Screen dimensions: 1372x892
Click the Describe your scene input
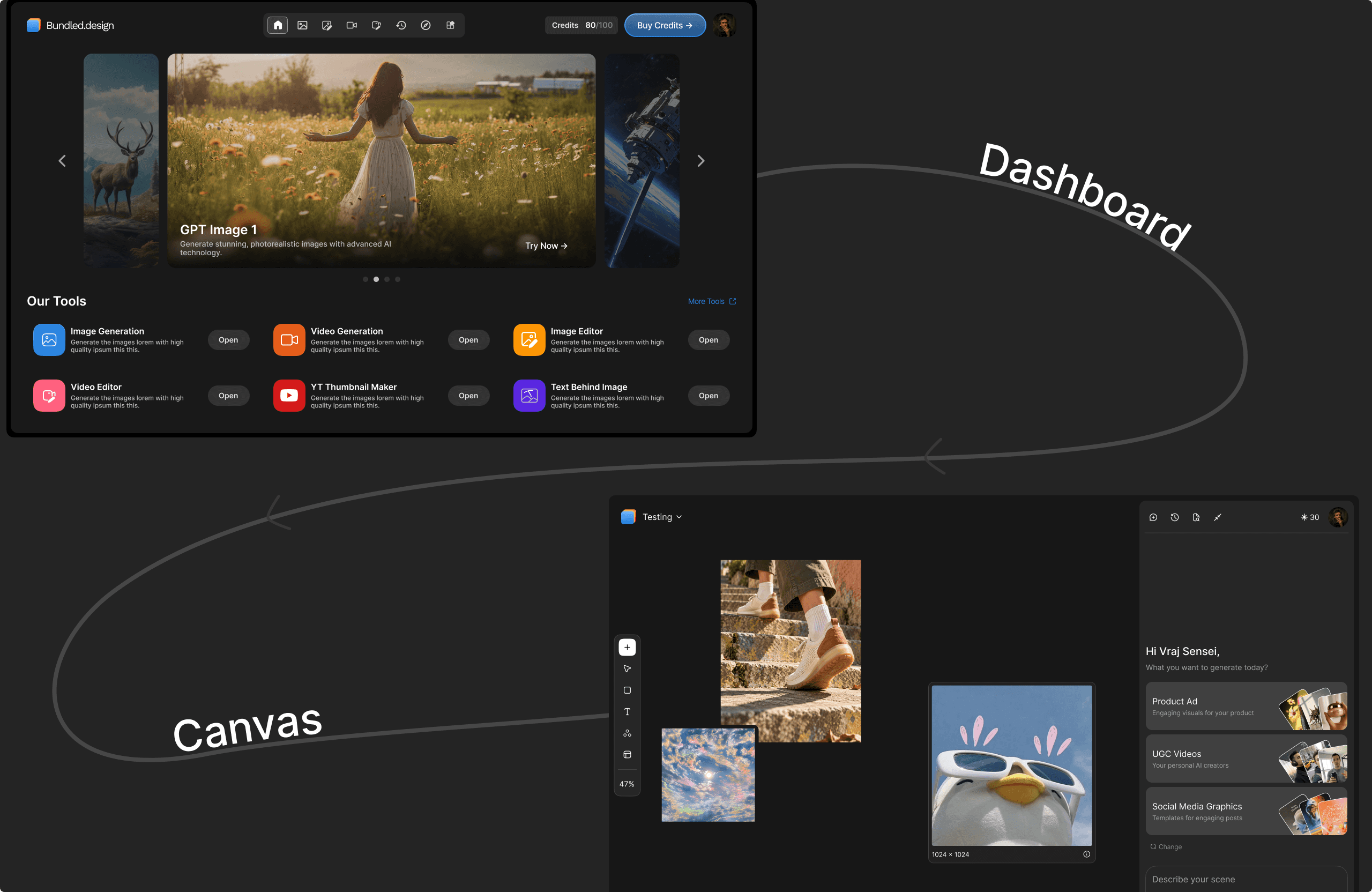(x=1247, y=879)
